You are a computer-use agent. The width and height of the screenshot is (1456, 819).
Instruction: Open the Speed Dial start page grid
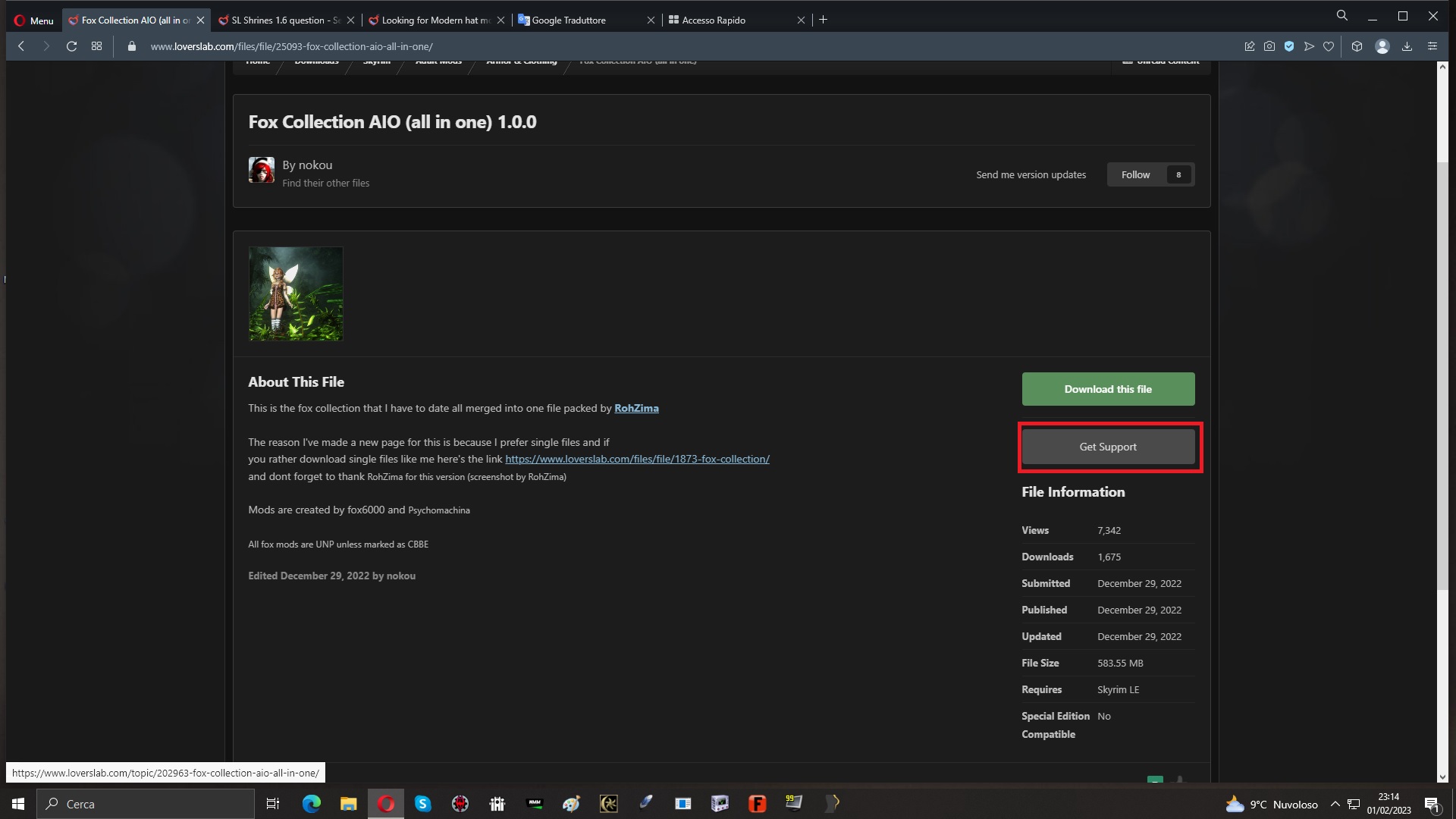point(96,46)
